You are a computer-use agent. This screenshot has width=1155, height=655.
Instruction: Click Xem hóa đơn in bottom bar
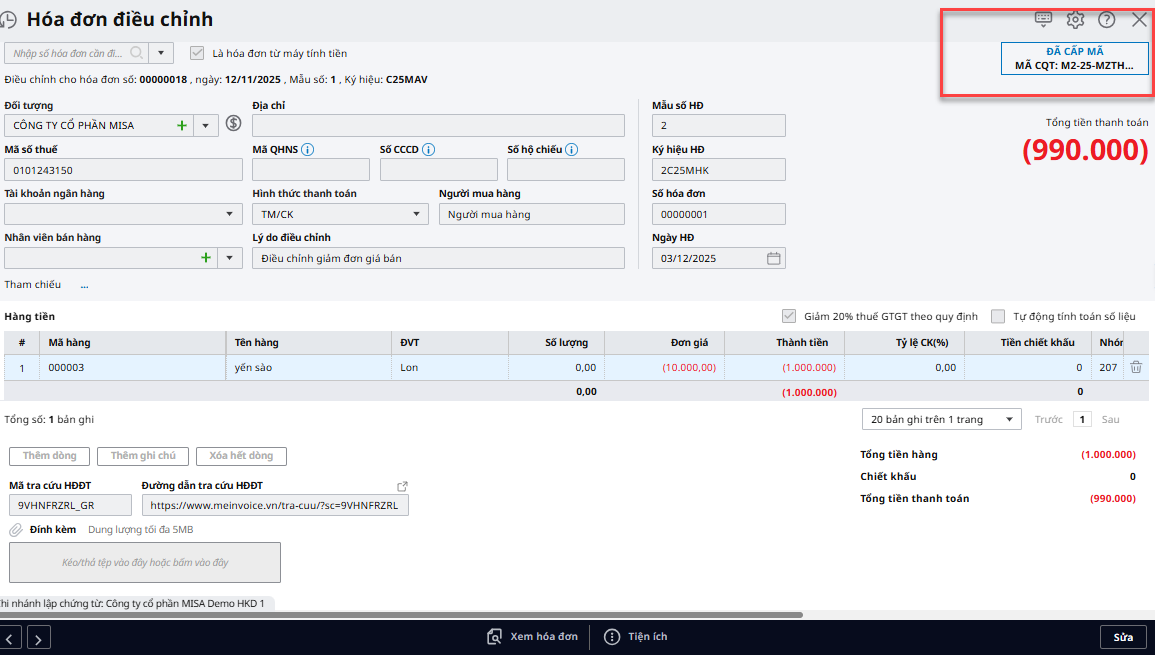(532, 637)
